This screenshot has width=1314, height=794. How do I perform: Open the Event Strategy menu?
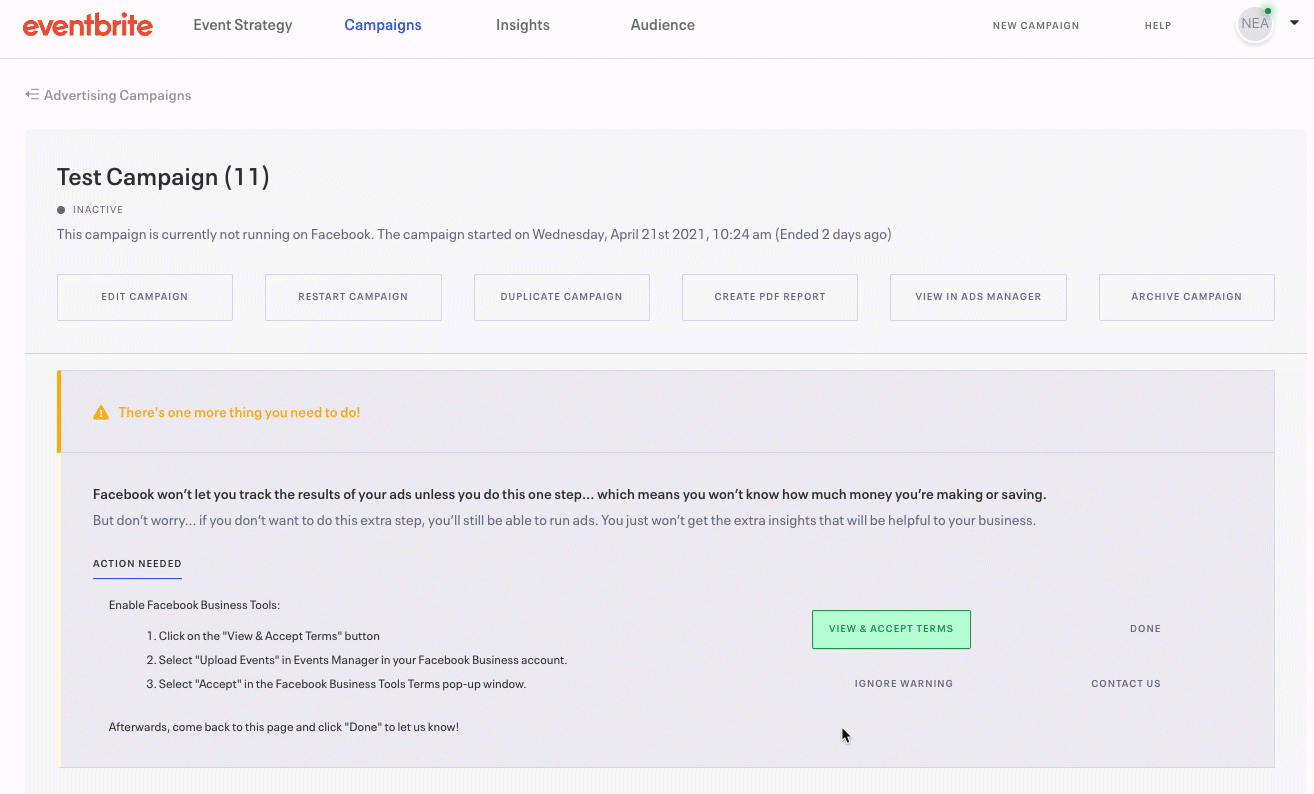[243, 25]
